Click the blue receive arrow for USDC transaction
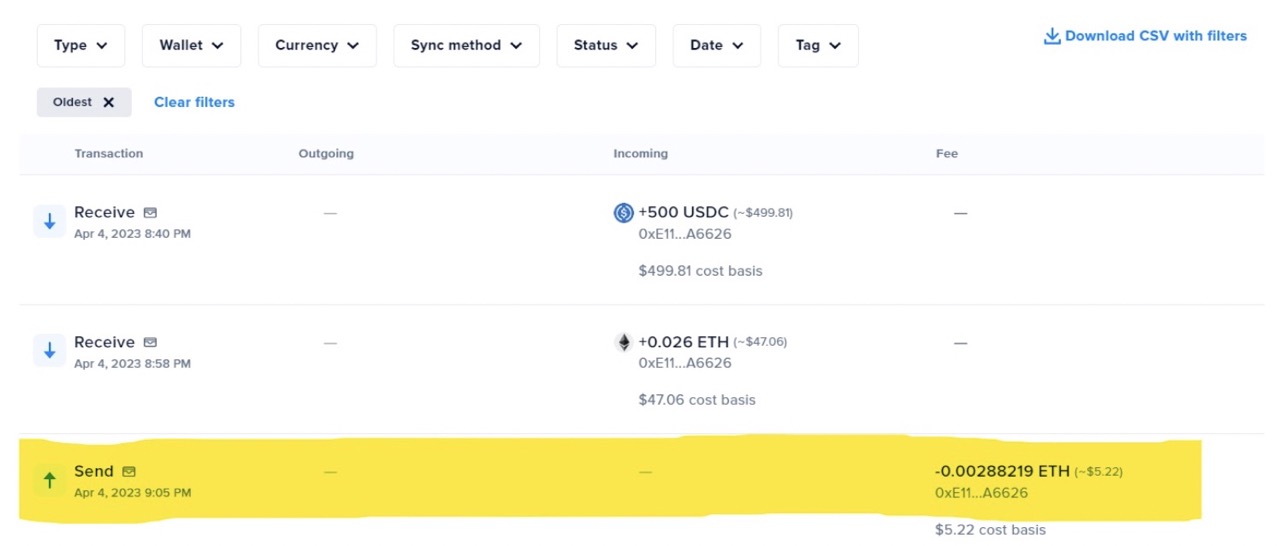Screen dimensions: 1280x546 49,221
